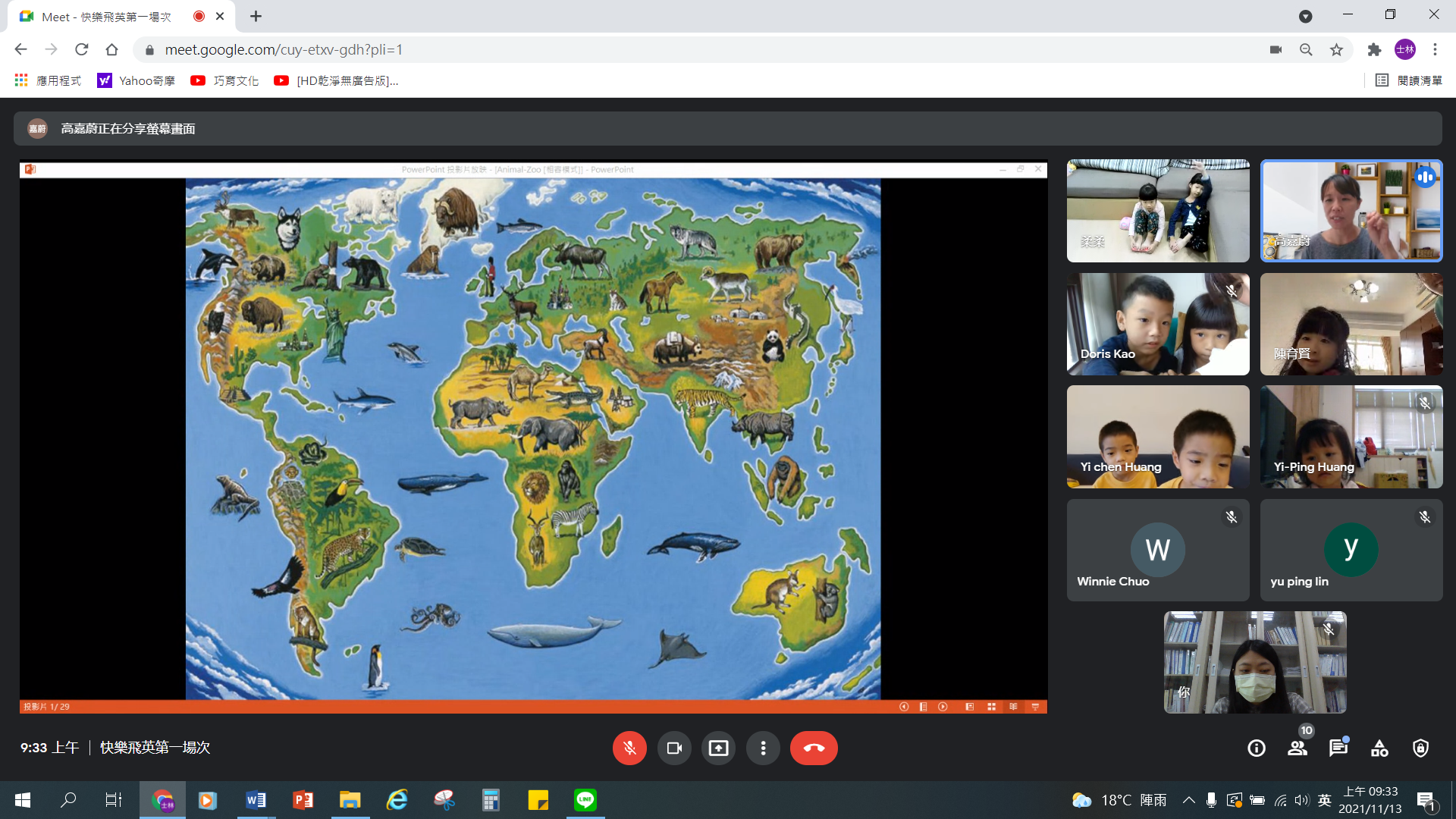Viewport: 1456px width, 819px height.
Task: Select the 陳育賢 video tile
Action: click(1351, 324)
